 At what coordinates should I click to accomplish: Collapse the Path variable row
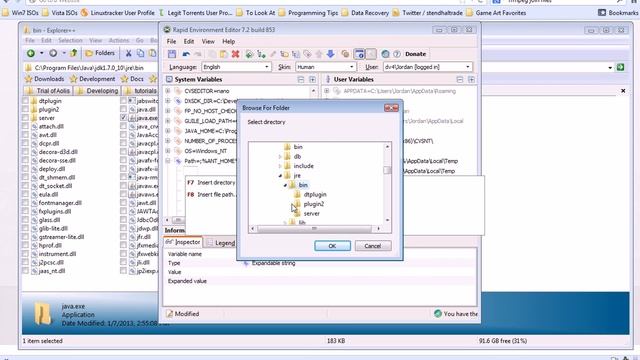(x=168, y=161)
